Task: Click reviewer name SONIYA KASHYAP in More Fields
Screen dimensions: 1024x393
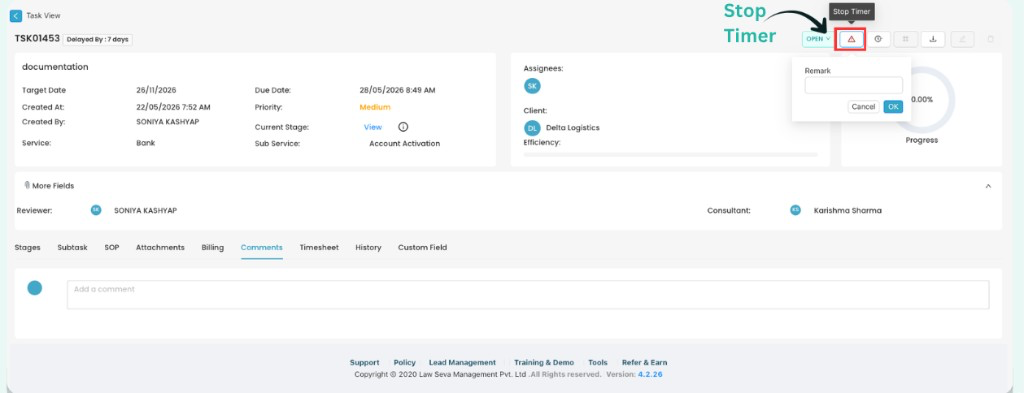Action: coord(146,211)
